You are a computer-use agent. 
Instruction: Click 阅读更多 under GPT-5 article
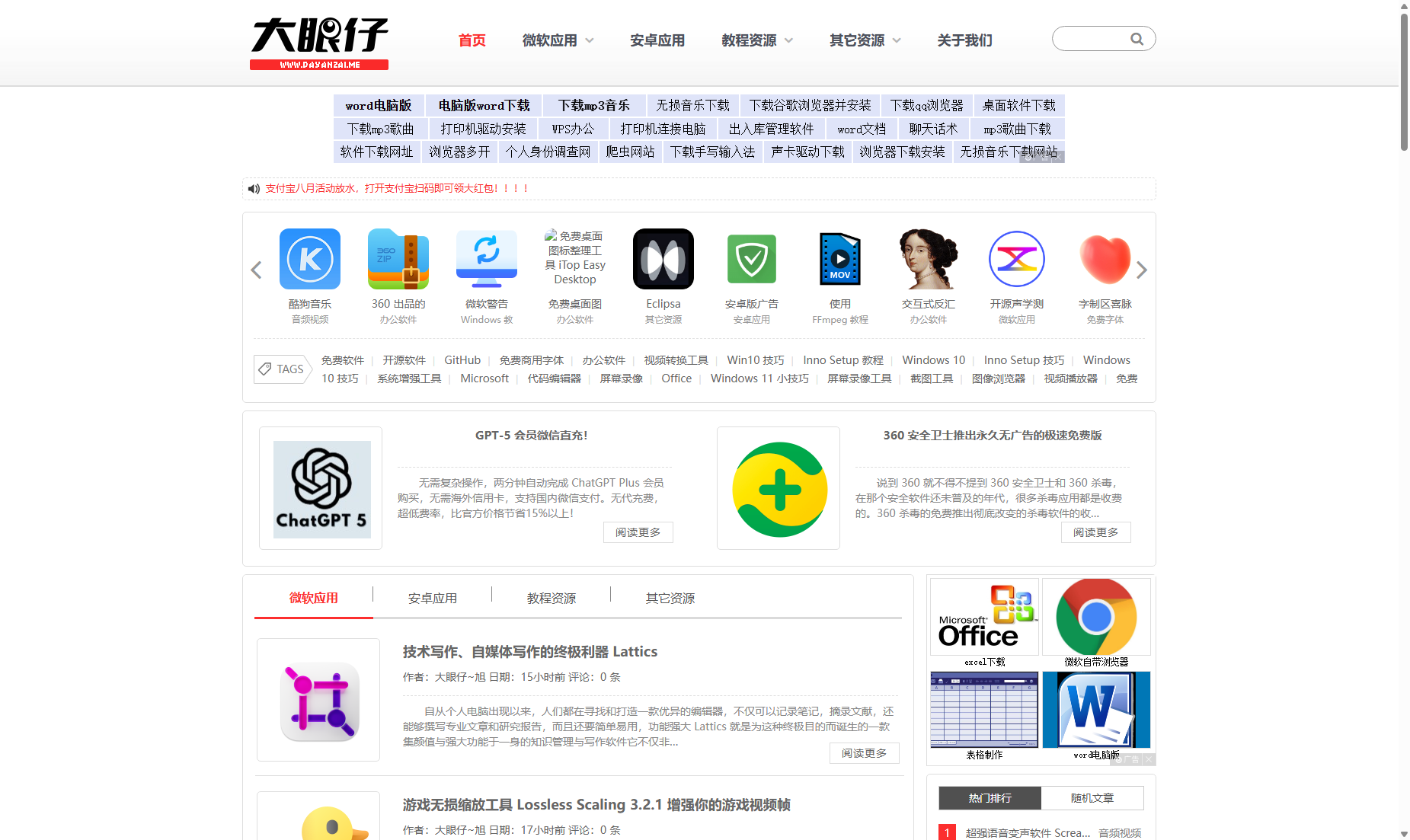pos(638,532)
